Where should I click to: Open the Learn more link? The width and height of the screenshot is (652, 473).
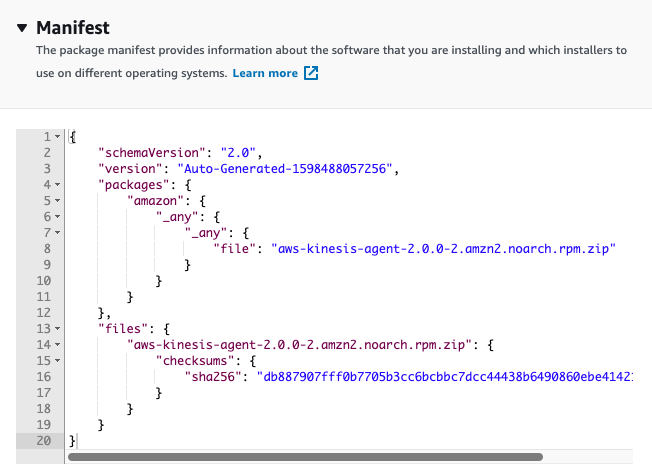(265, 73)
